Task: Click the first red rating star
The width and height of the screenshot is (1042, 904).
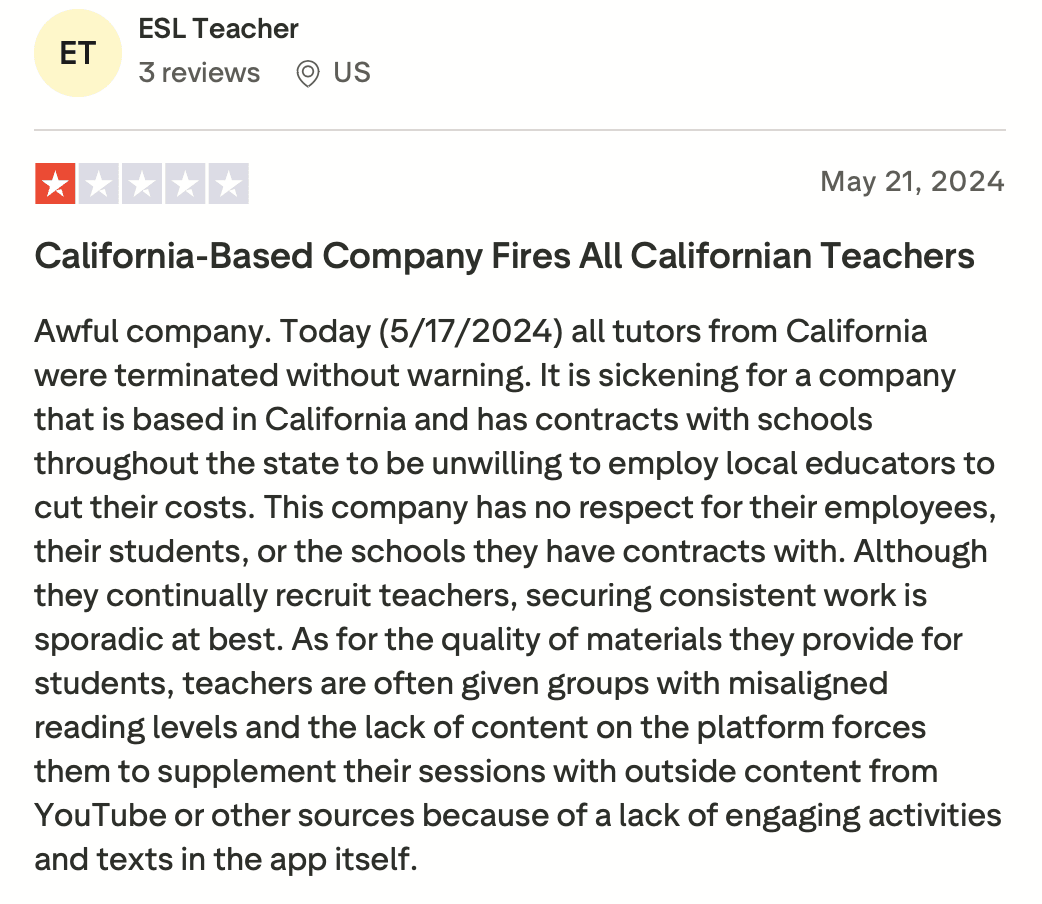Action: [x=55, y=184]
